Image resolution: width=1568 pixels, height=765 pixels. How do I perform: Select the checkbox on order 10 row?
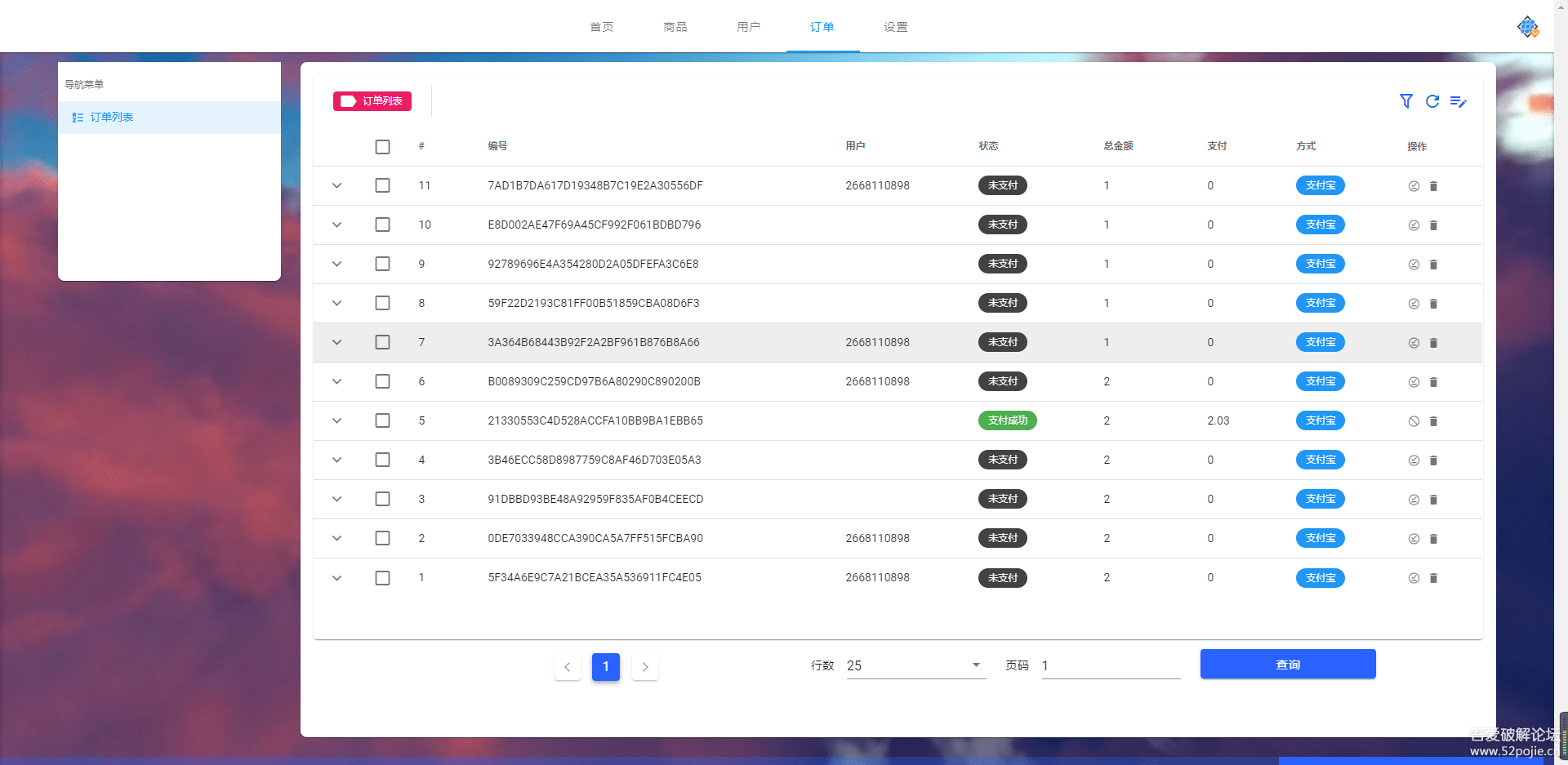coord(383,225)
